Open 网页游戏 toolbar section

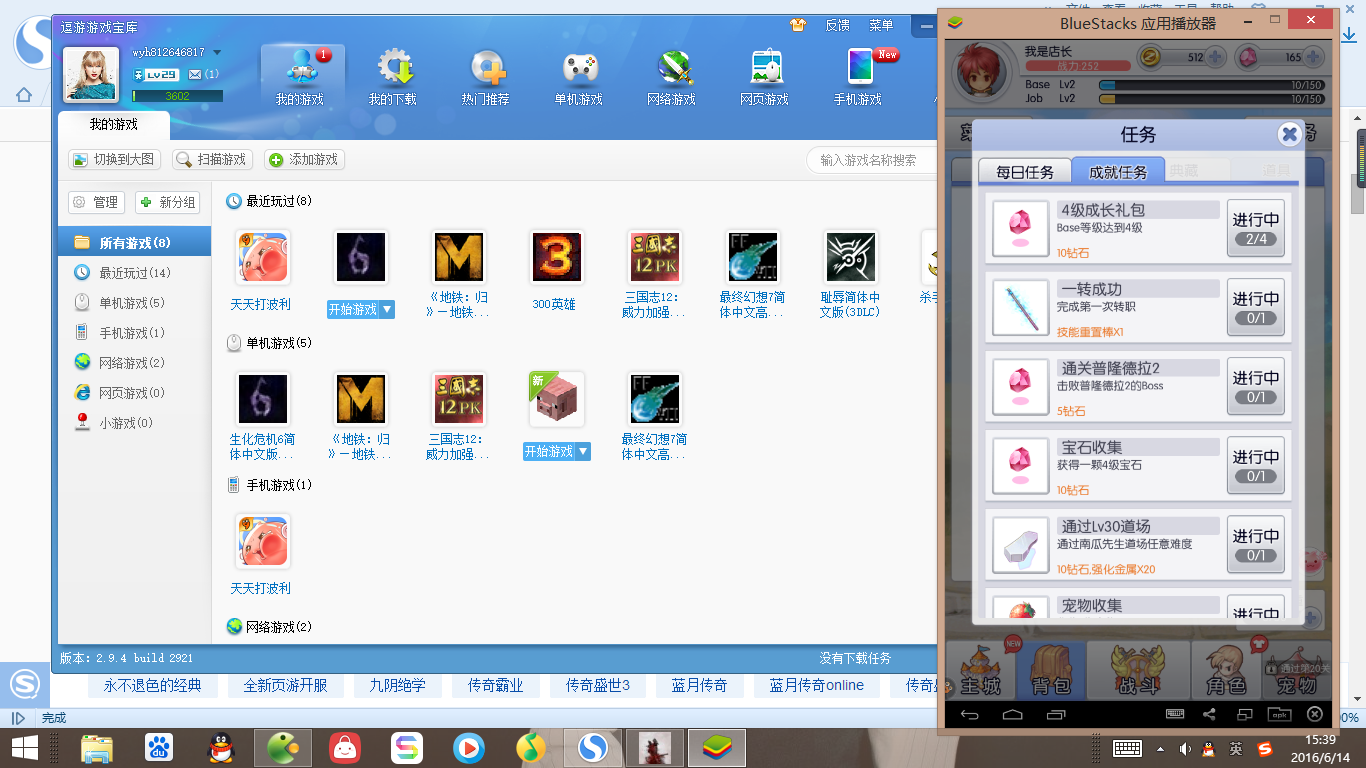pos(765,76)
